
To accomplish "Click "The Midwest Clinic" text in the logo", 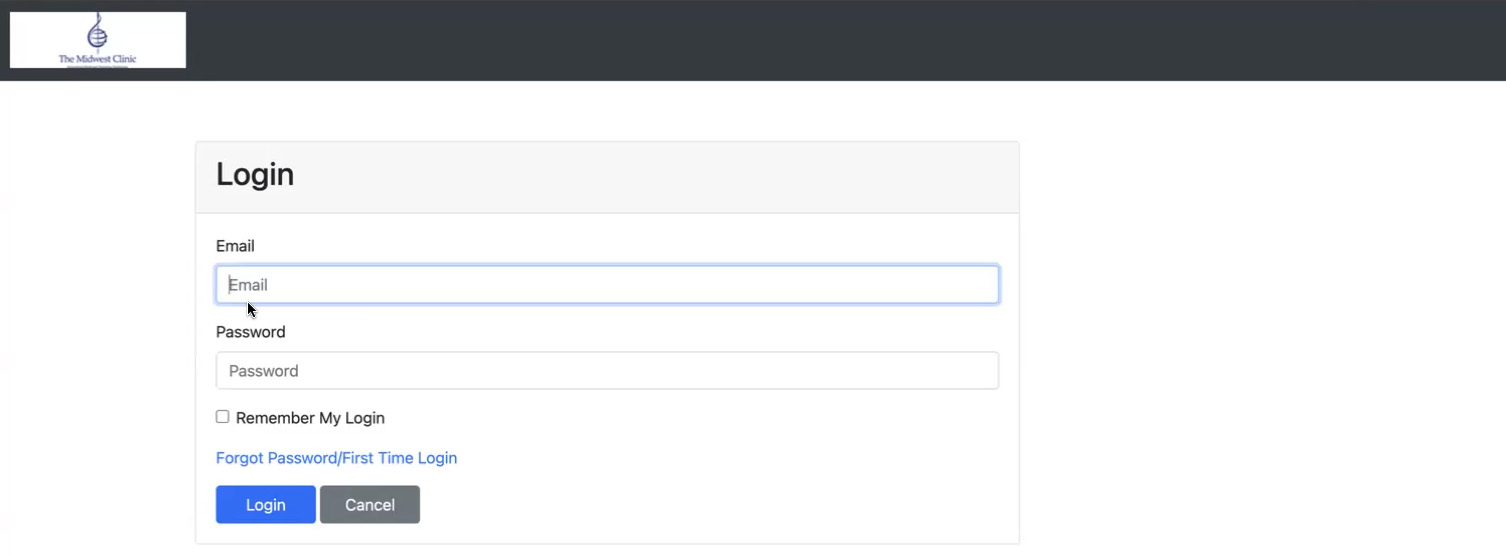I will click(97, 59).
